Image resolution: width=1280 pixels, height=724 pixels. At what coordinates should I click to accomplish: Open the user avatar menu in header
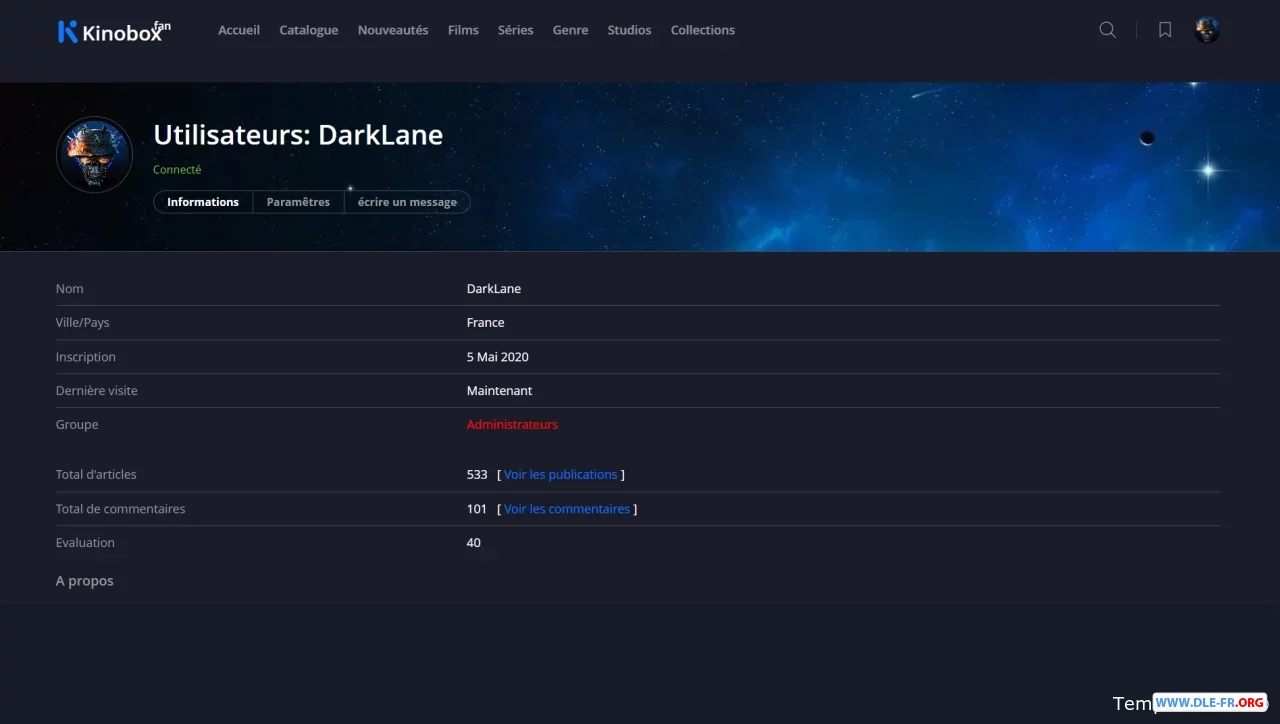(1207, 30)
